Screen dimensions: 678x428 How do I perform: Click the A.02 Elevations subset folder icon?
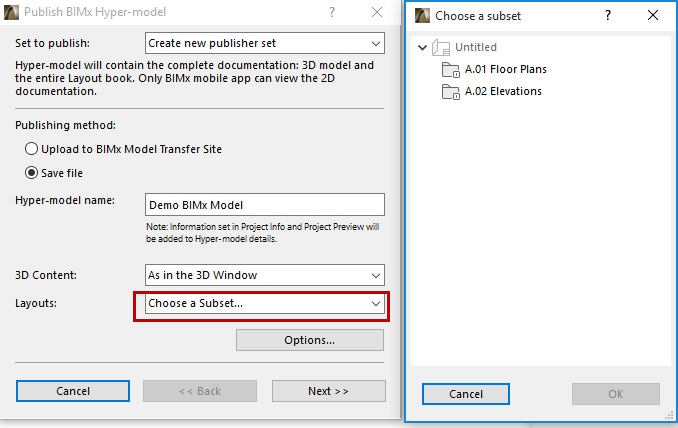450,92
